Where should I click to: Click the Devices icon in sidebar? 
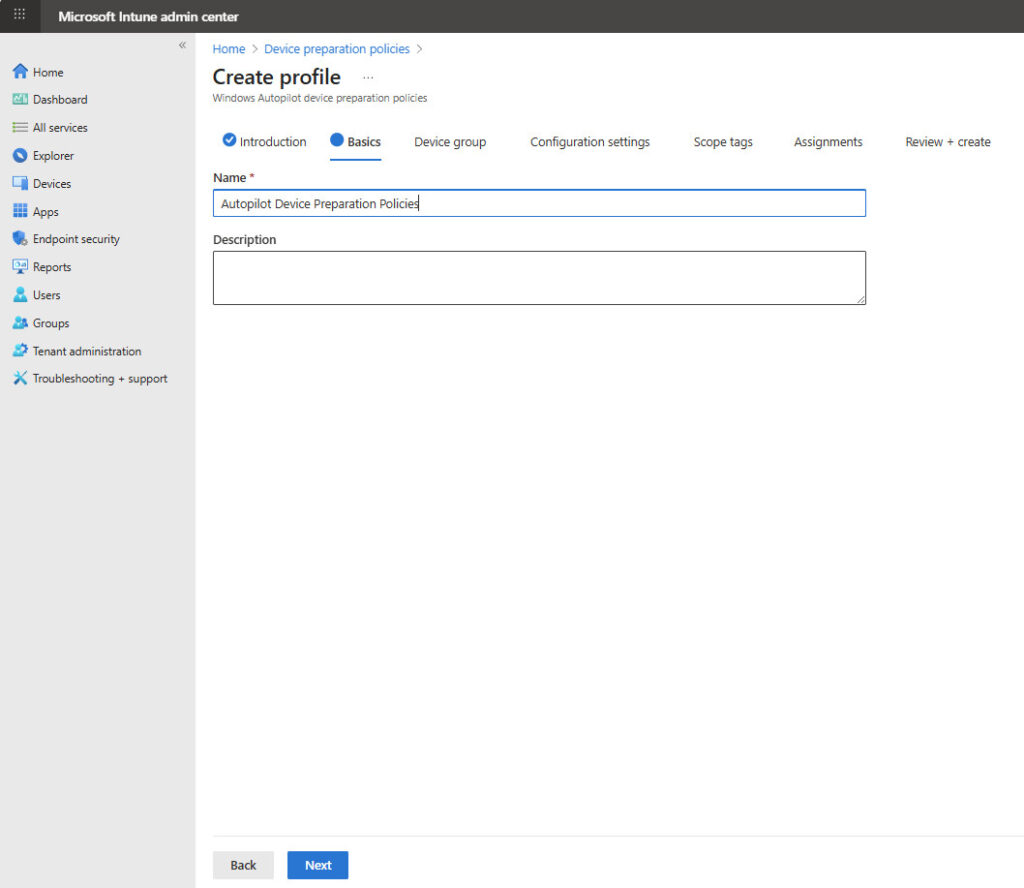[x=20, y=184]
